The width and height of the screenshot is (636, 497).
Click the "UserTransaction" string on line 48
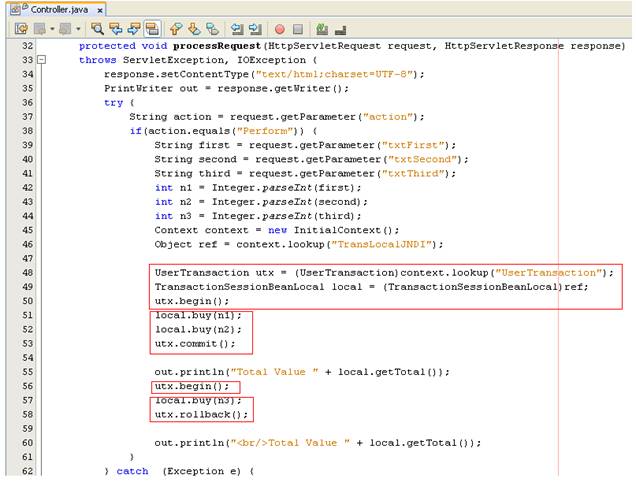(549, 273)
